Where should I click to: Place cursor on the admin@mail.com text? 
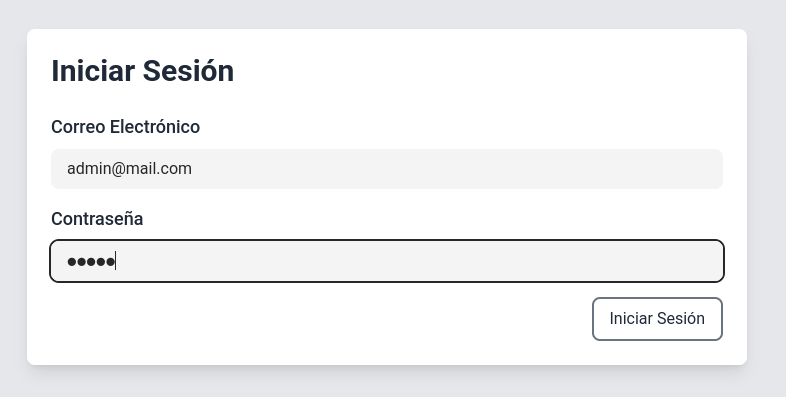coord(129,169)
